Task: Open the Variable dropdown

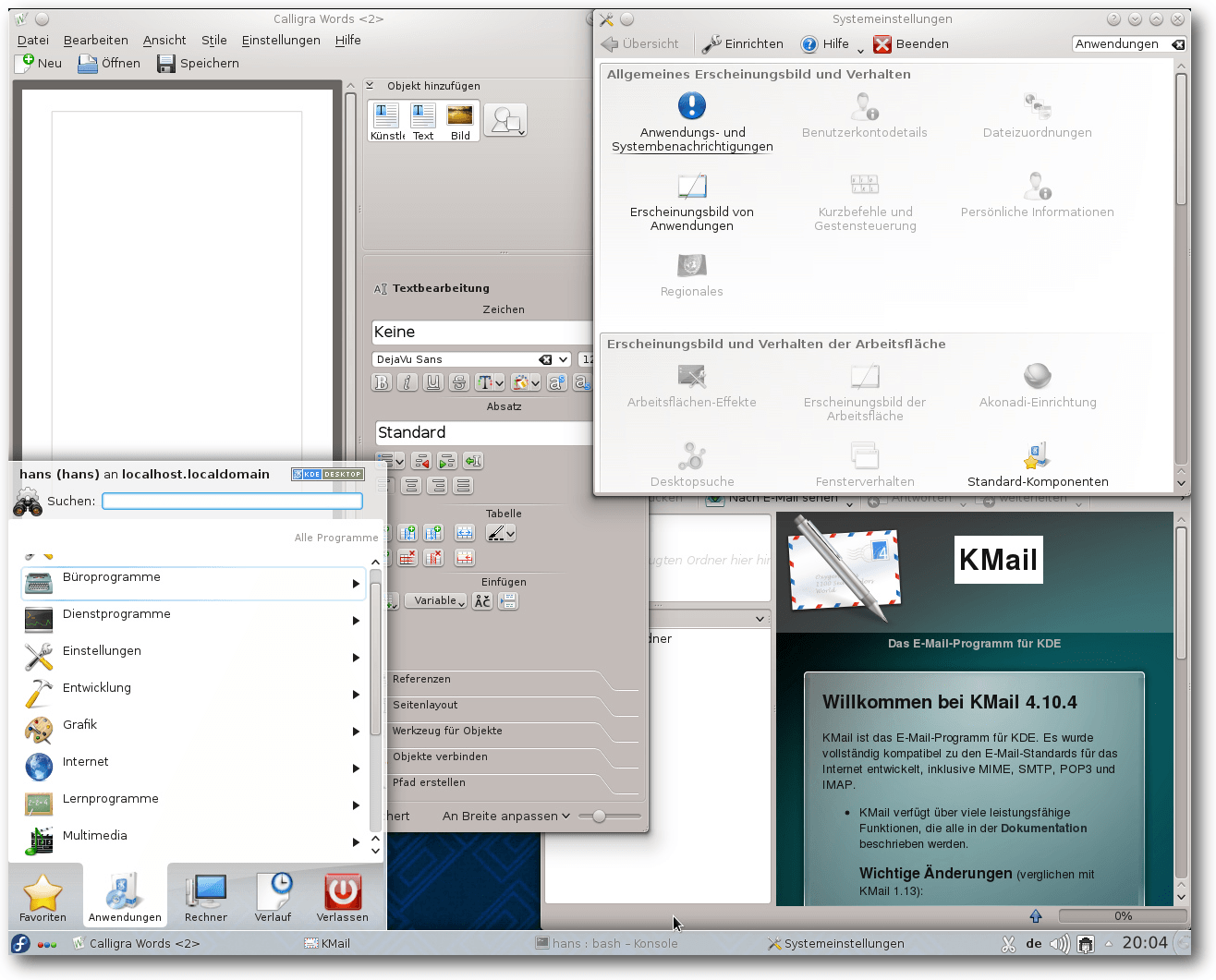Action: (x=435, y=601)
